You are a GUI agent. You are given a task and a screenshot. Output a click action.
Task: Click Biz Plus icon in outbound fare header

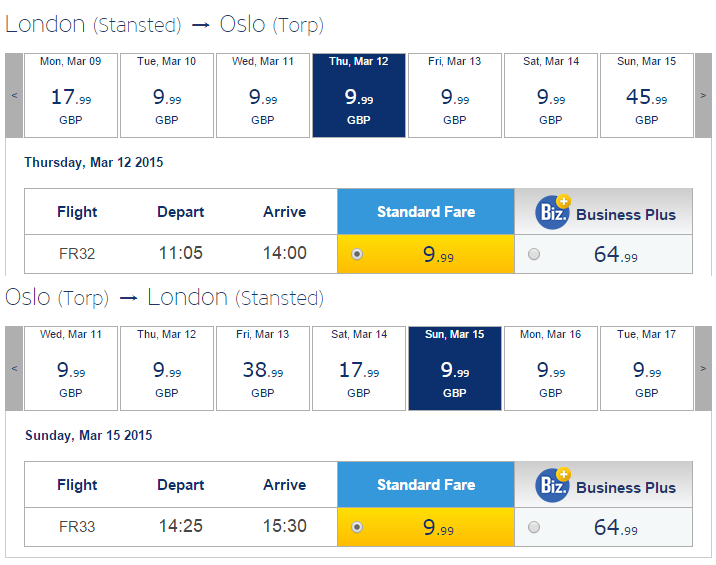553,212
